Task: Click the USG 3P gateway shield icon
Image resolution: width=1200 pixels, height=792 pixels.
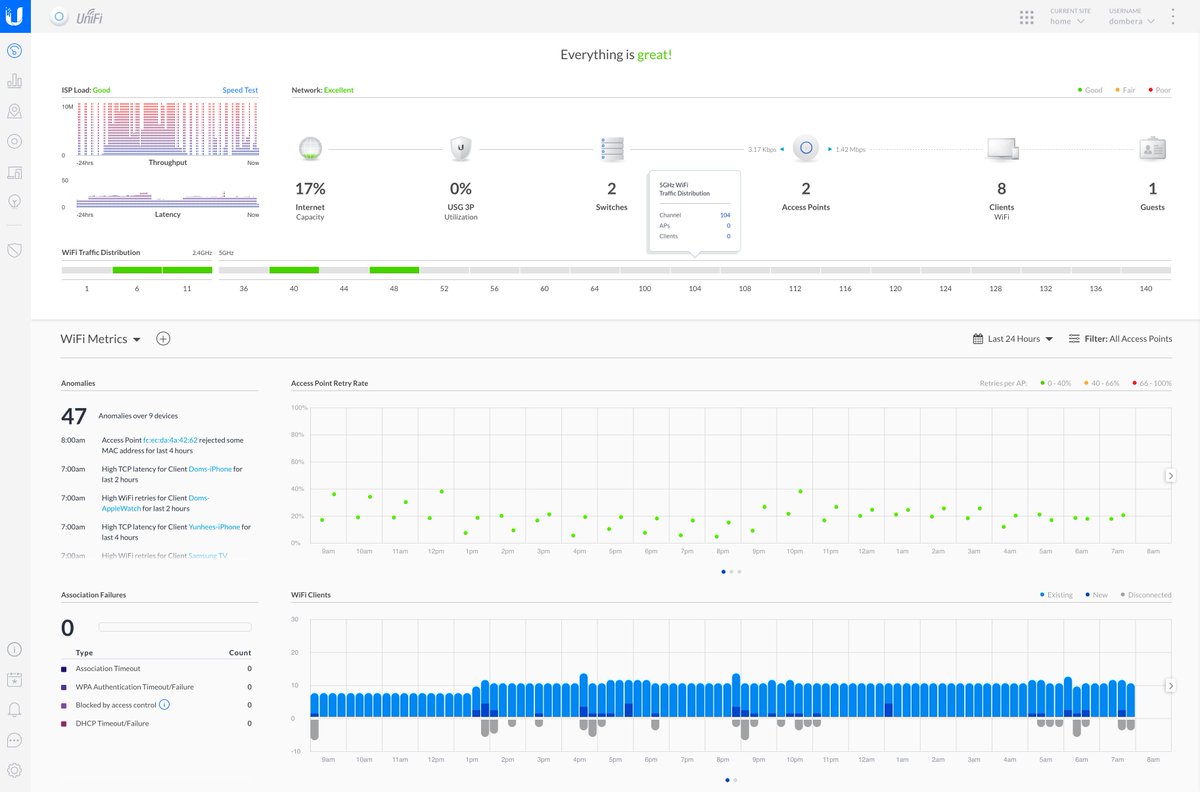Action: coord(460,149)
